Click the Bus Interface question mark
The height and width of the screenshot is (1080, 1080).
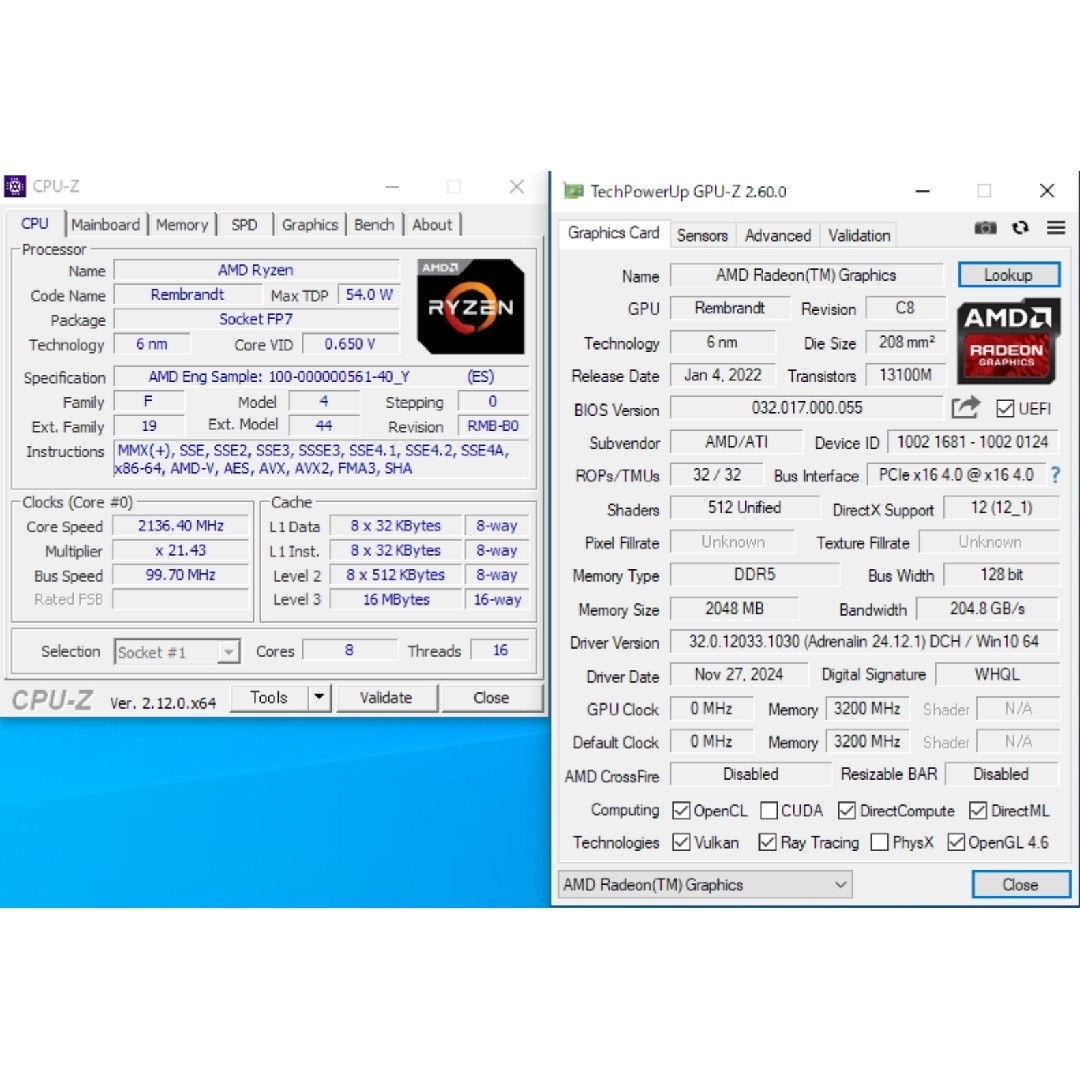tap(1055, 475)
